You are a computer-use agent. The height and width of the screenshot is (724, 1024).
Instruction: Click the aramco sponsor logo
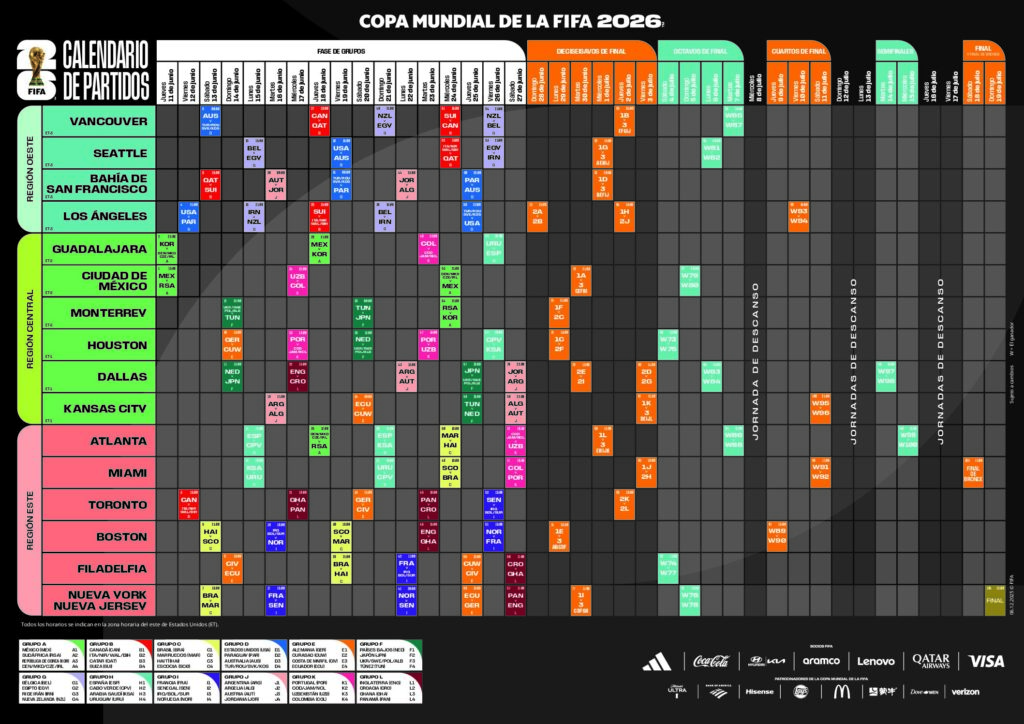(x=819, y=661)
